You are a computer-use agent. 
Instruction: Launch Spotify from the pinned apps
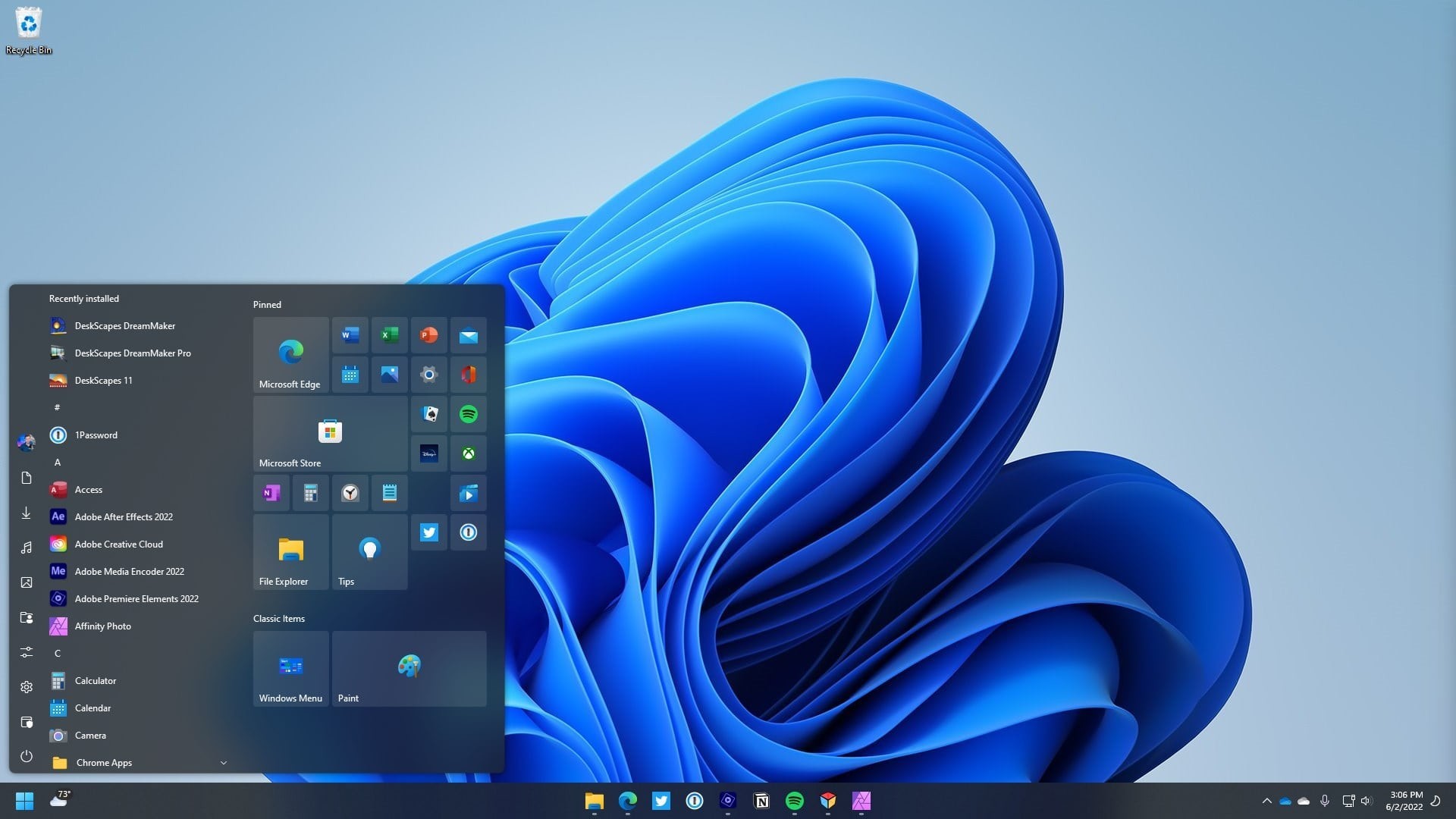(469, 414)
